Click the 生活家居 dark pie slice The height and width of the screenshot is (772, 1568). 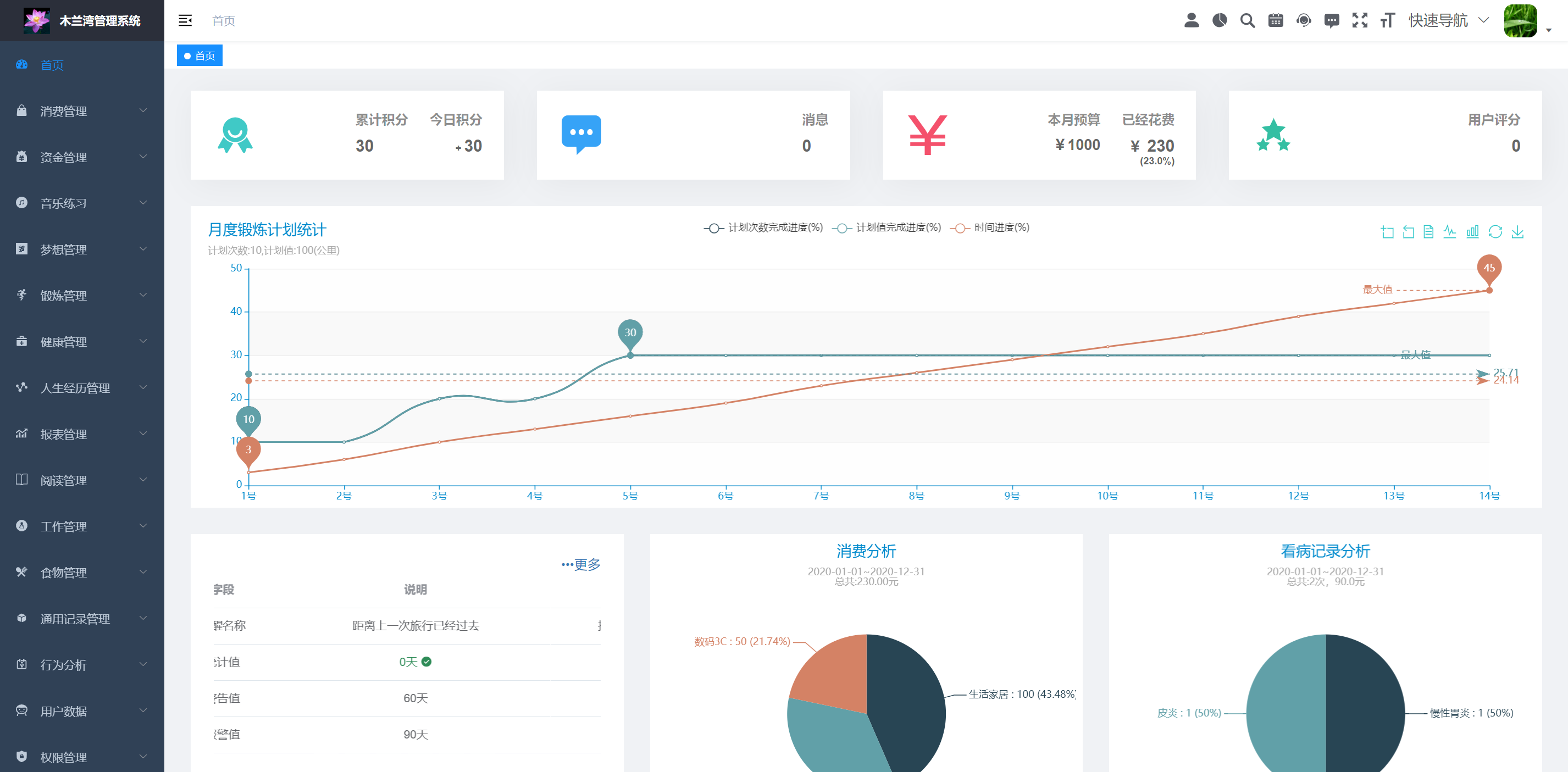907,699
